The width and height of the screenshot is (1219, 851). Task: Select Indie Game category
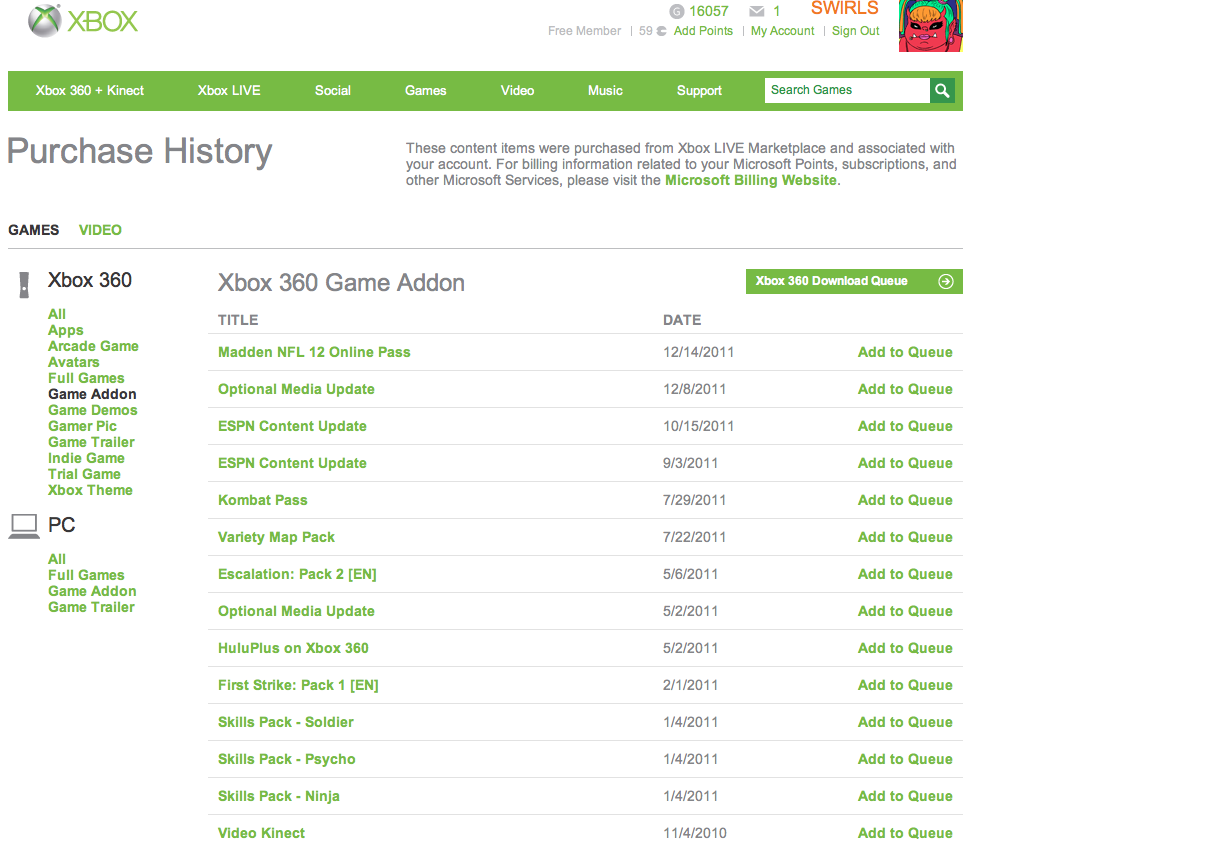[x=86, y=458]
